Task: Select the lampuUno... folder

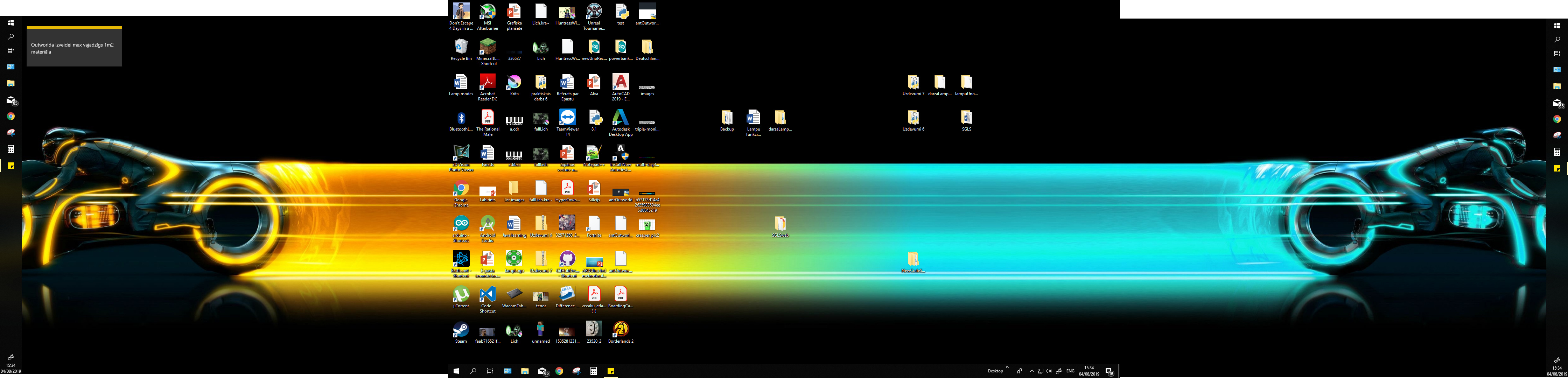Action: [x=966, y=85]
